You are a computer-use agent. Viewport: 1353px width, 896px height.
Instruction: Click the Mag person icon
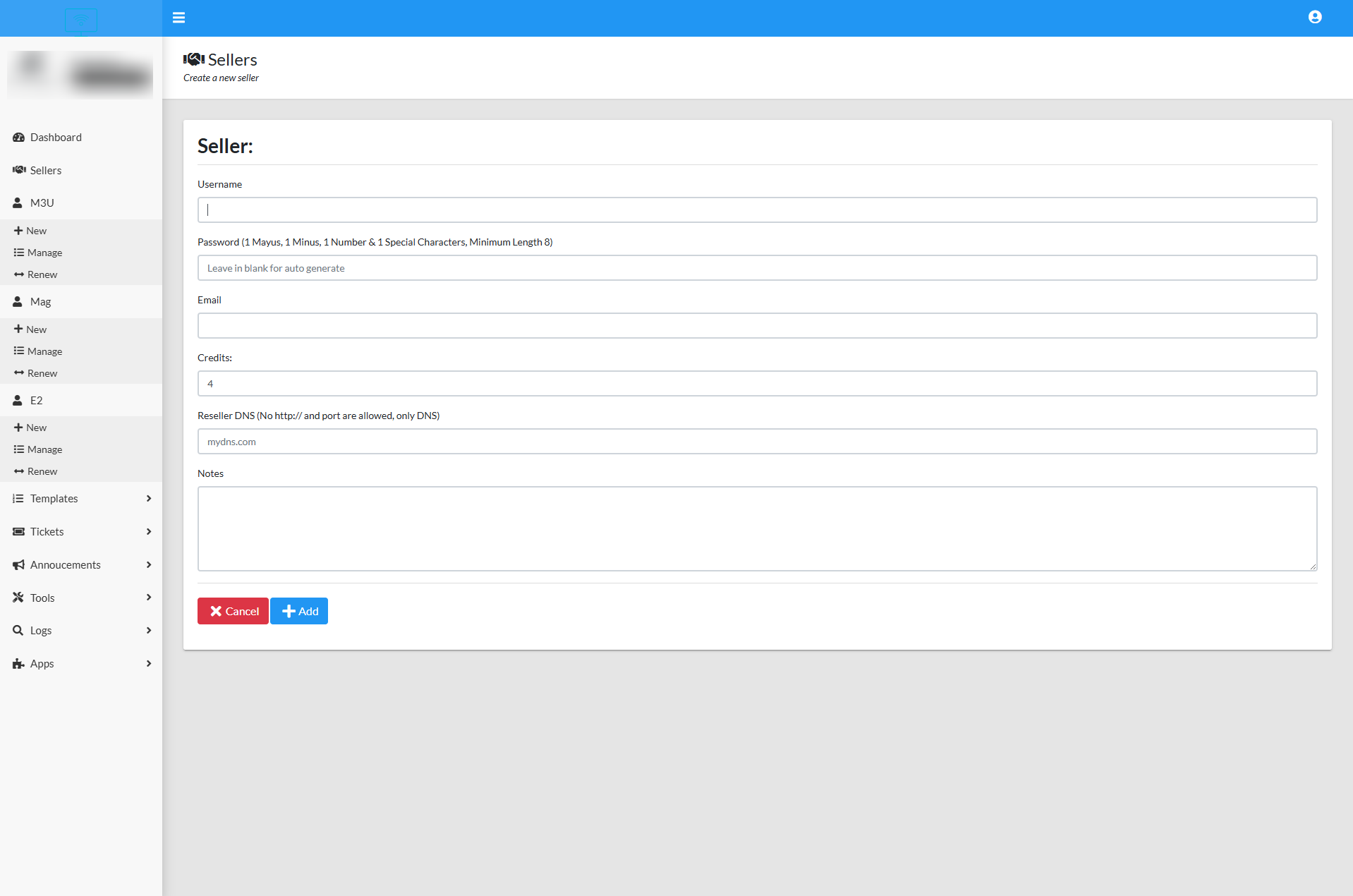click(17, 301)
